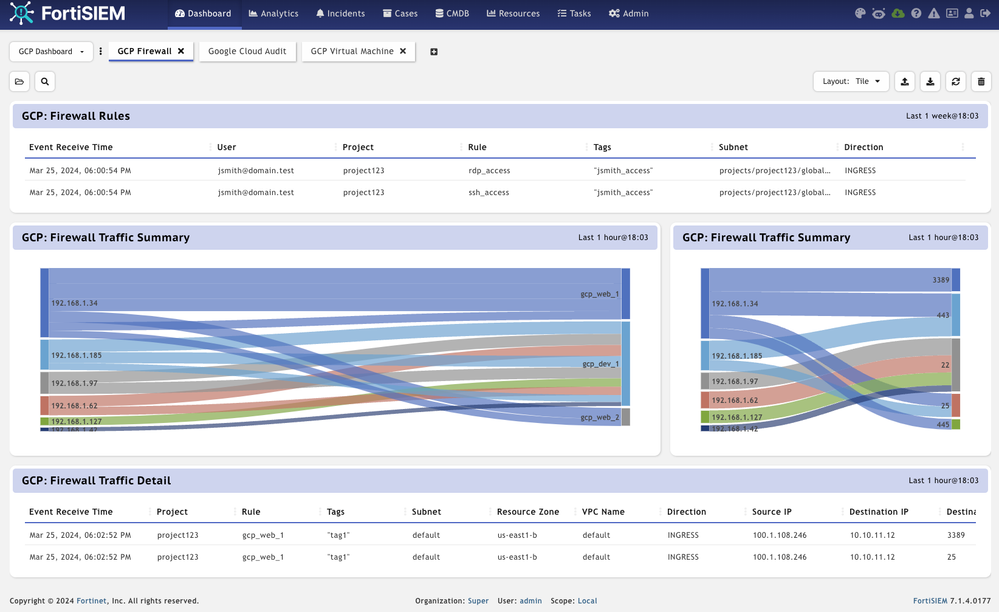Open the Layout: Tile dropdown
999x612 pixels.
pos(851,82)
